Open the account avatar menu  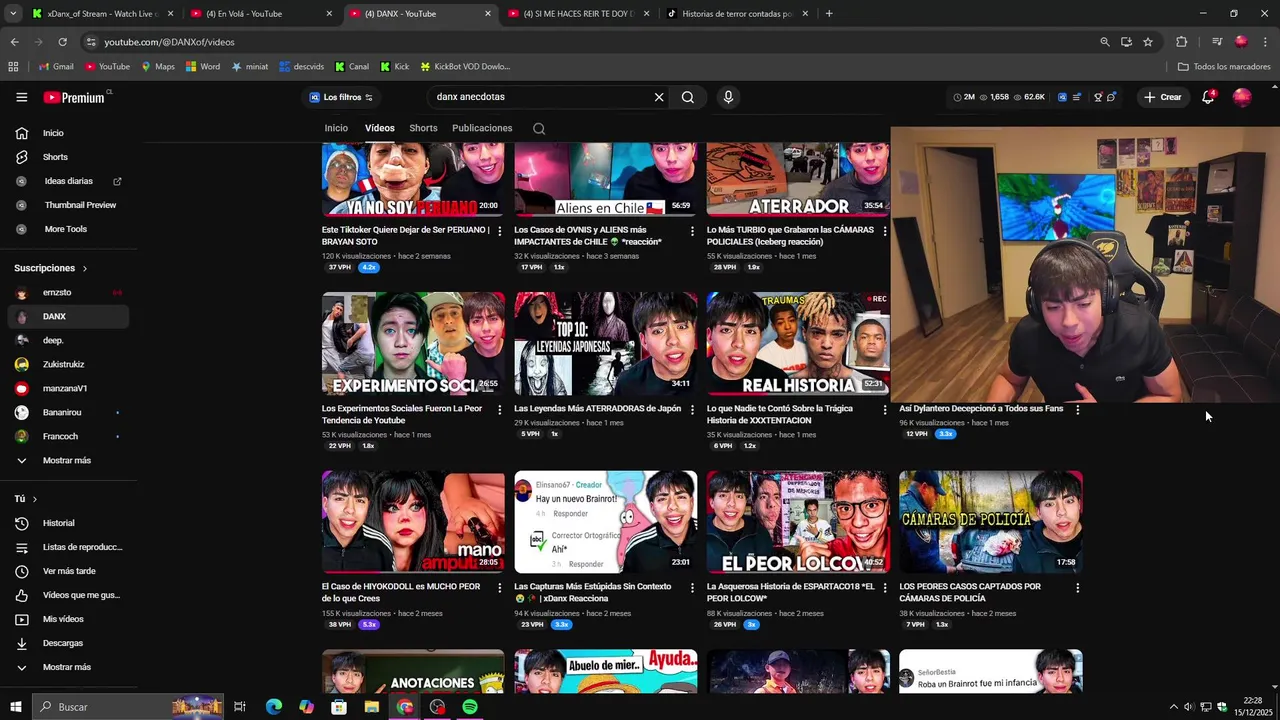point(1242,97)
